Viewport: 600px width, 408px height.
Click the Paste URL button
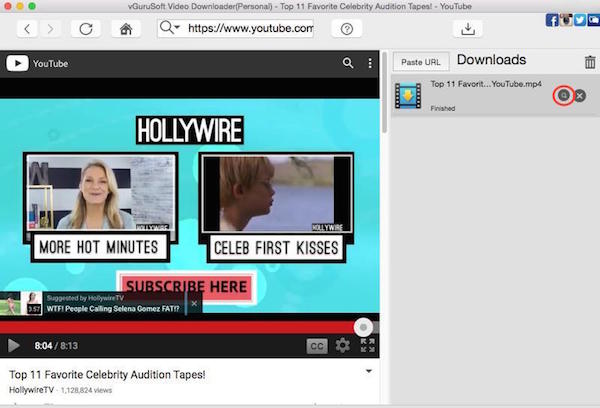[x=421, y=62]
